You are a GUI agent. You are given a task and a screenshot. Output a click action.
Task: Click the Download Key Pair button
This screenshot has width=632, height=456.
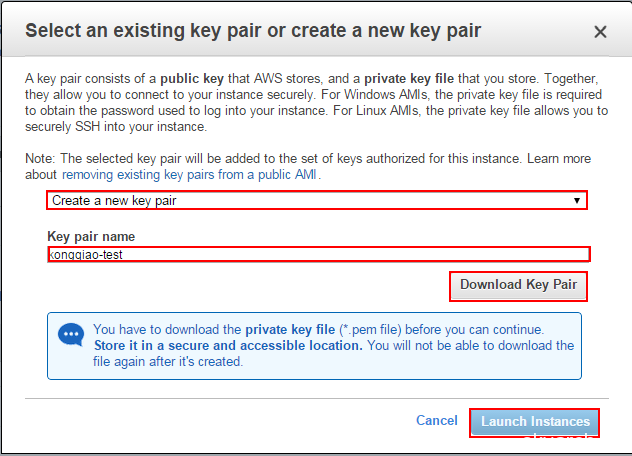(x=518, y=285)
